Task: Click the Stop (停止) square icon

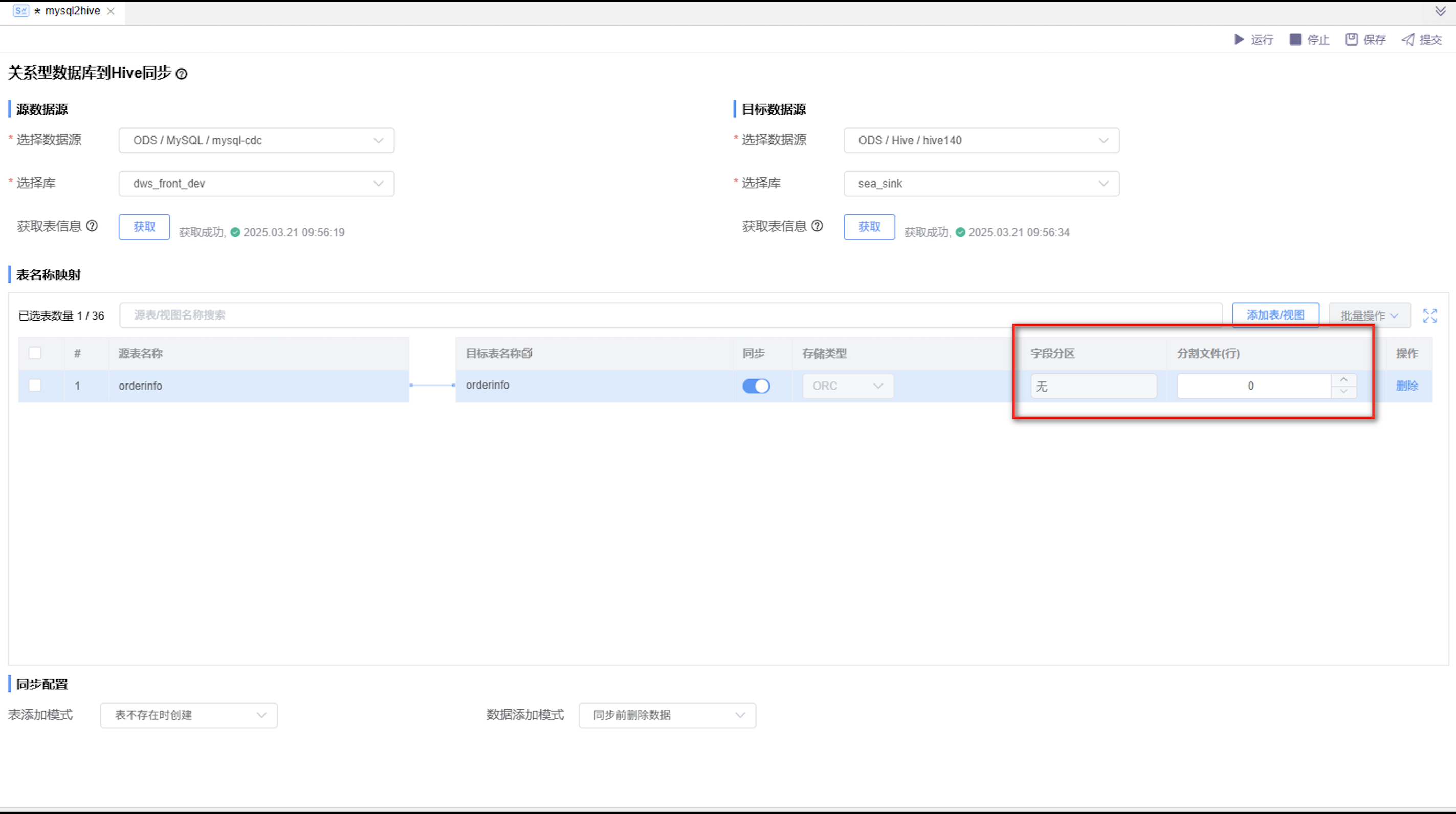Action: (1295, 39)
